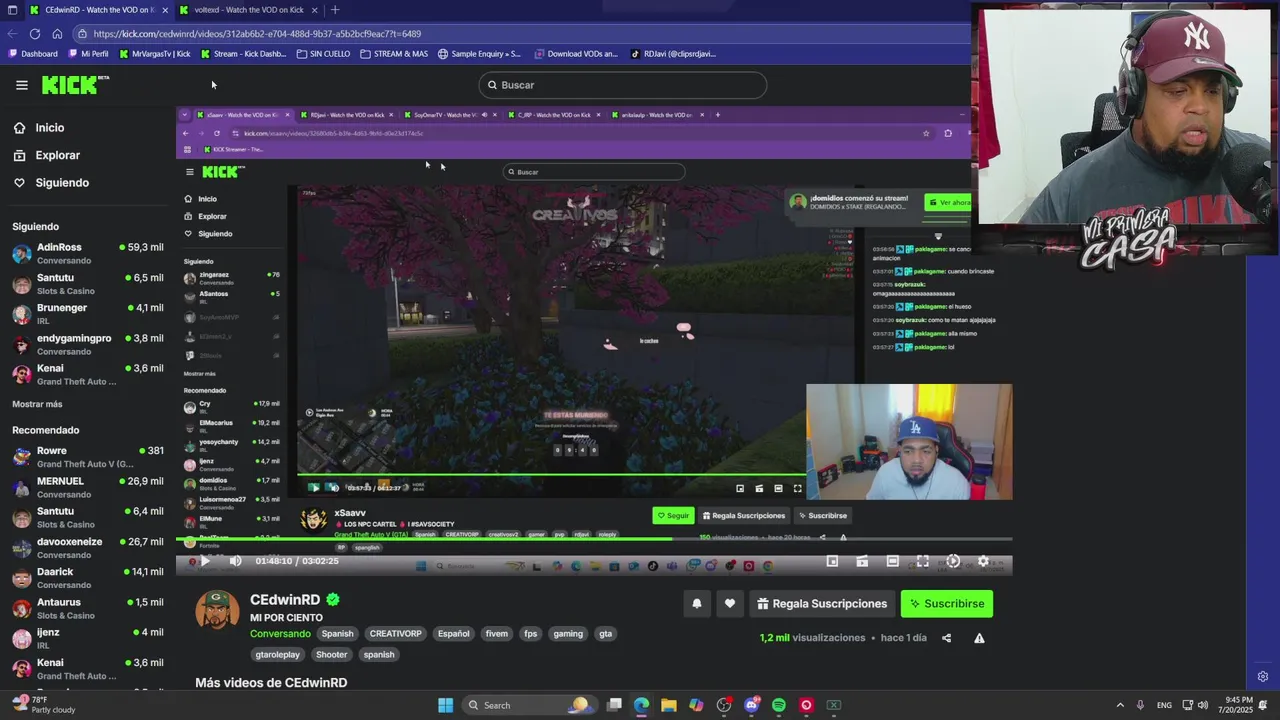Select the CREATIVORP tag
Image resolution: width=1280 pixels, height=720 pixels.
point(395,634)
